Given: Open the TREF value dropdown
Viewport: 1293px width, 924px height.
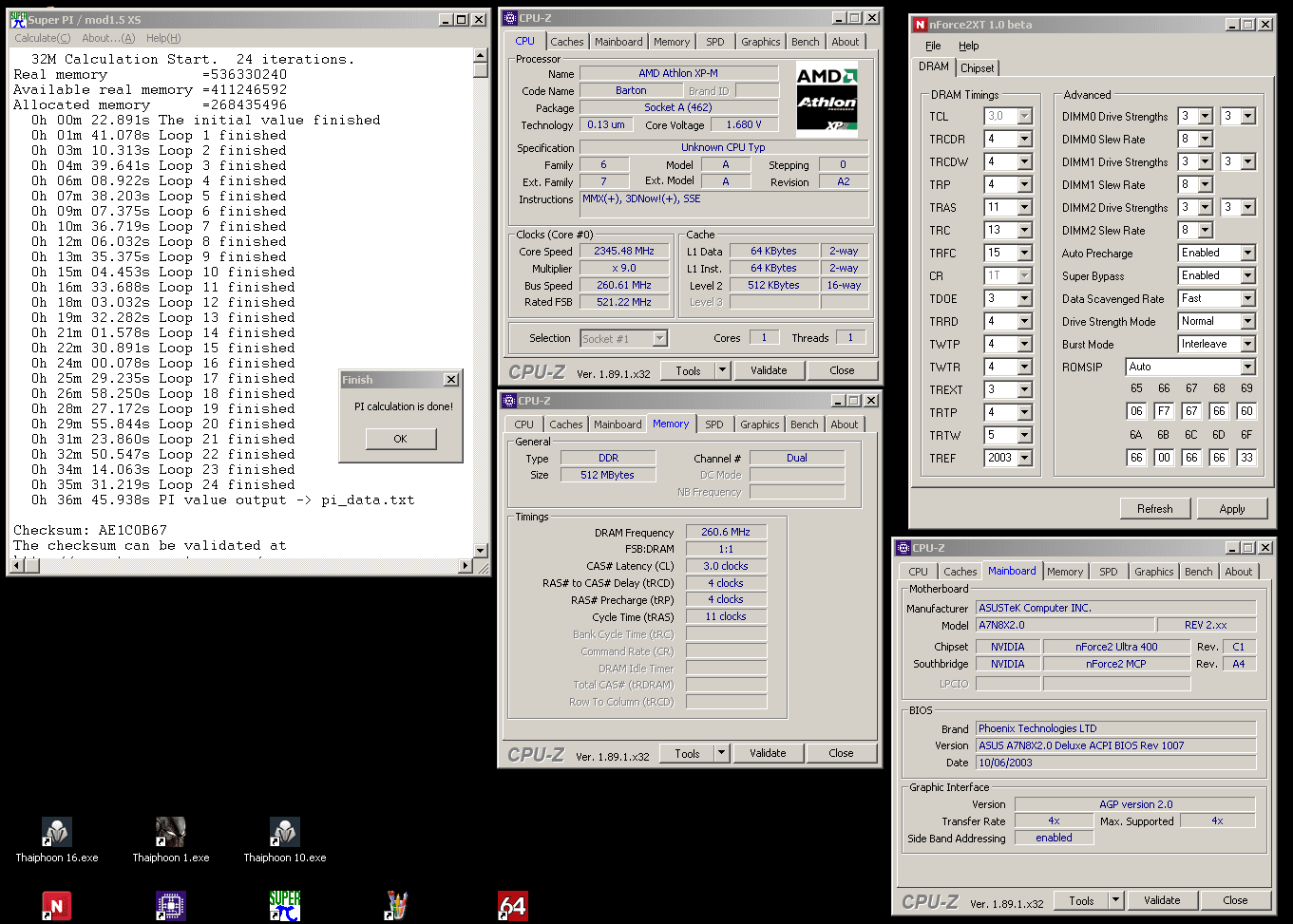Looking at the screenshot, I should pos(1025,458).
